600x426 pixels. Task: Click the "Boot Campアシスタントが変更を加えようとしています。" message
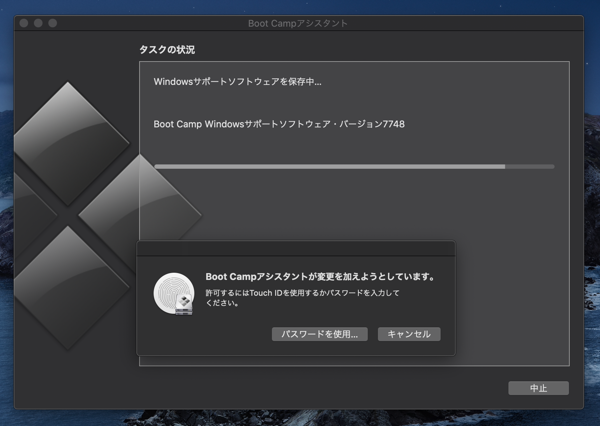coord(320,276)
